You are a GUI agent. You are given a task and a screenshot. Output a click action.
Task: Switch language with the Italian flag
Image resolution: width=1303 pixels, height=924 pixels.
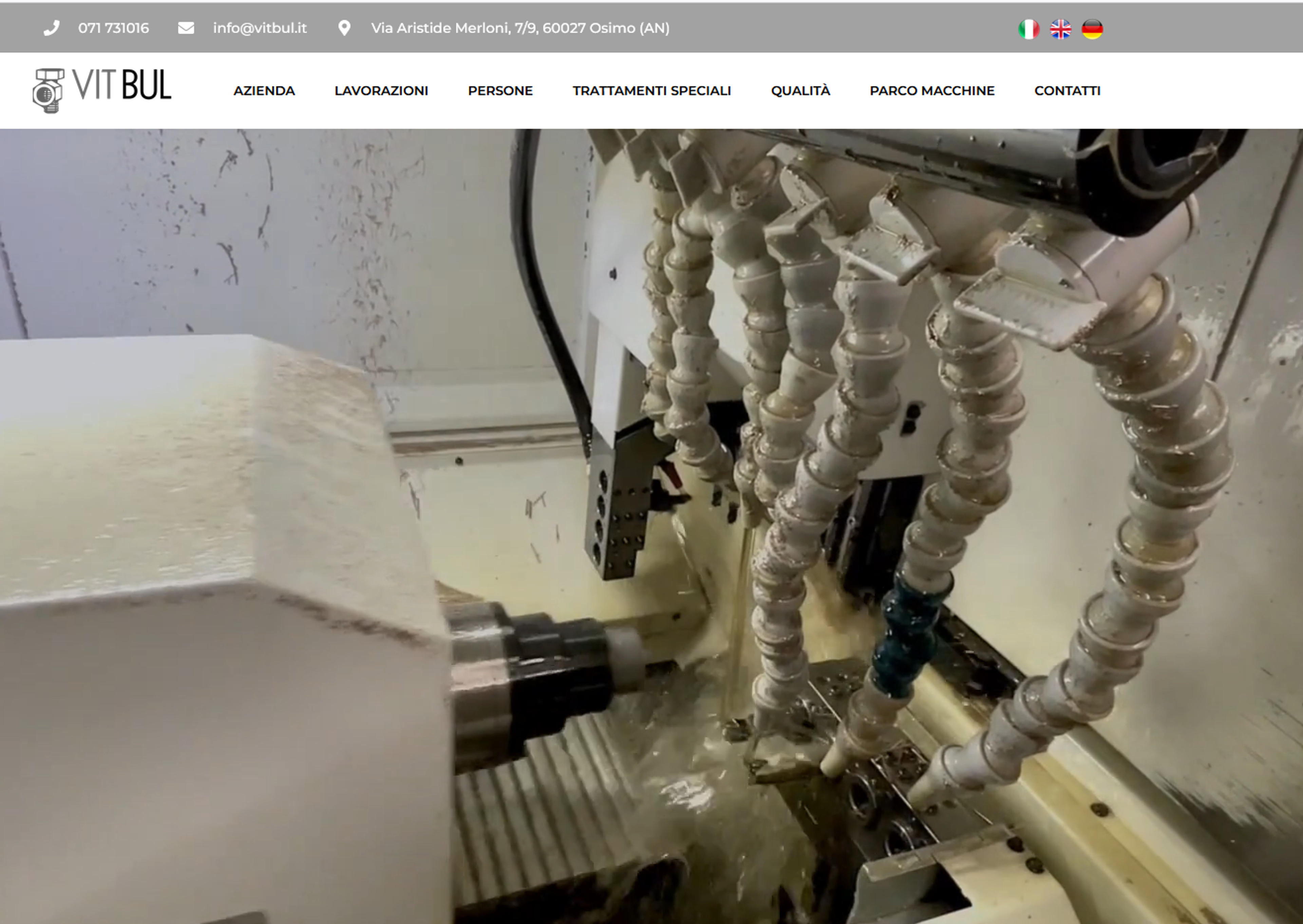(1029, 29)
